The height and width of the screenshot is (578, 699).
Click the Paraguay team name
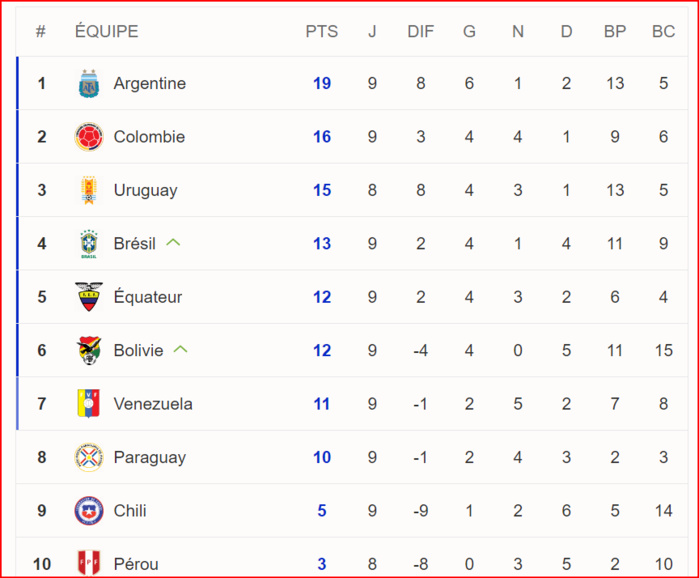pyautogui.click(x=149, y=458)
